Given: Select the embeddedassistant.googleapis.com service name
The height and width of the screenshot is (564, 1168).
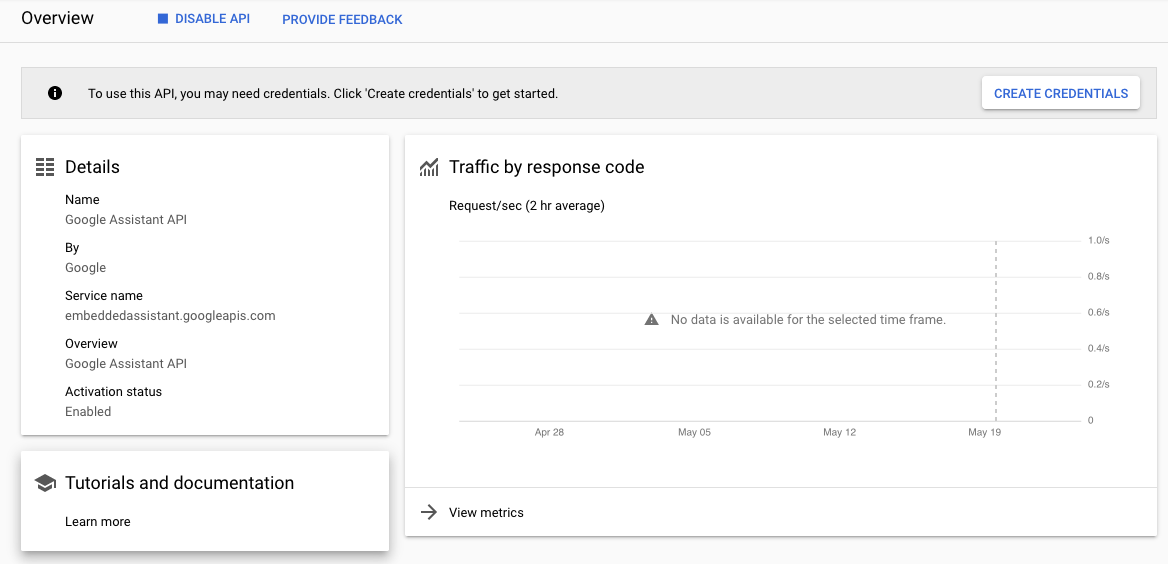Looking at the screenshot, I should pos(170,315).
